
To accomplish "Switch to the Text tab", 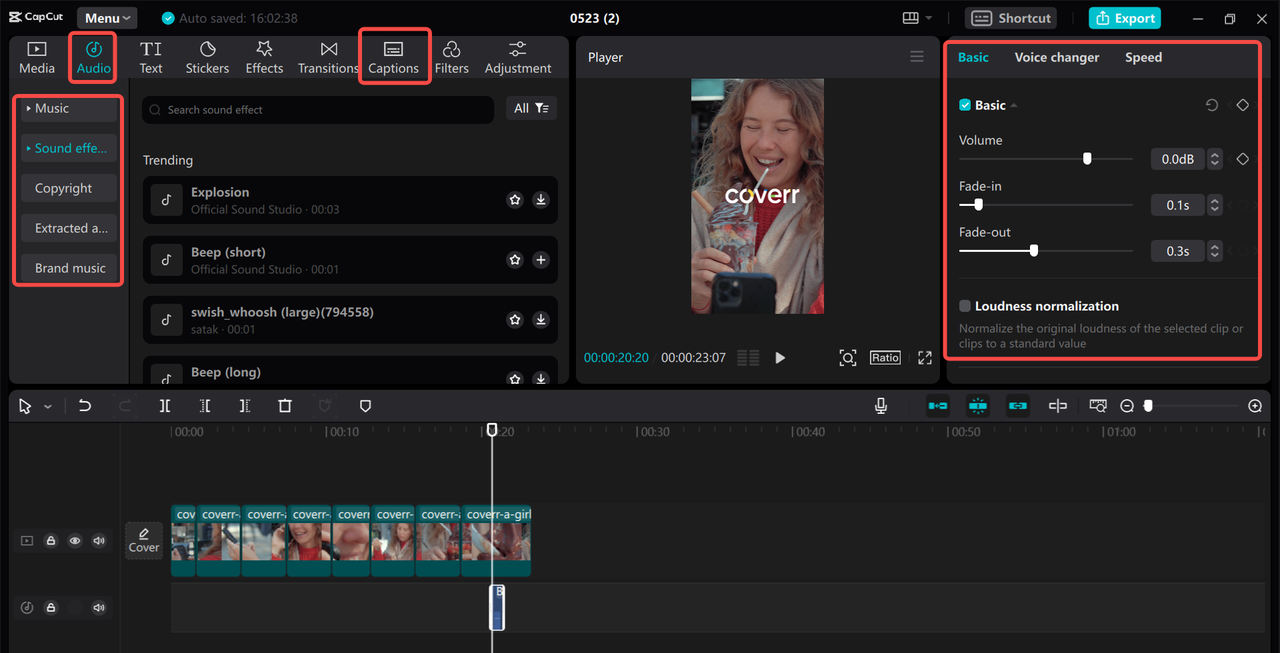I will (x=151, y=58).
